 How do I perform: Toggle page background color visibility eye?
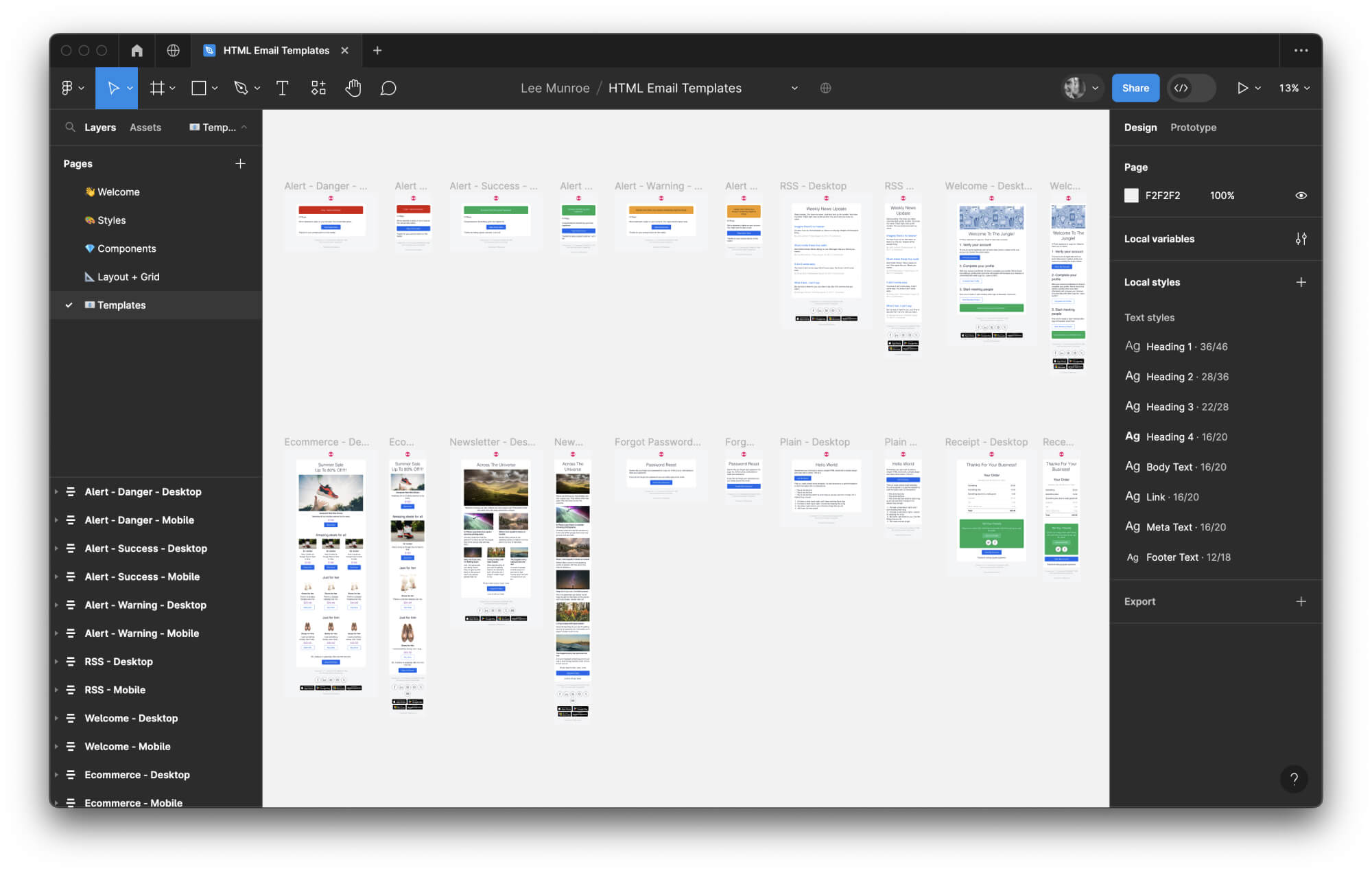coord(1301,196)
